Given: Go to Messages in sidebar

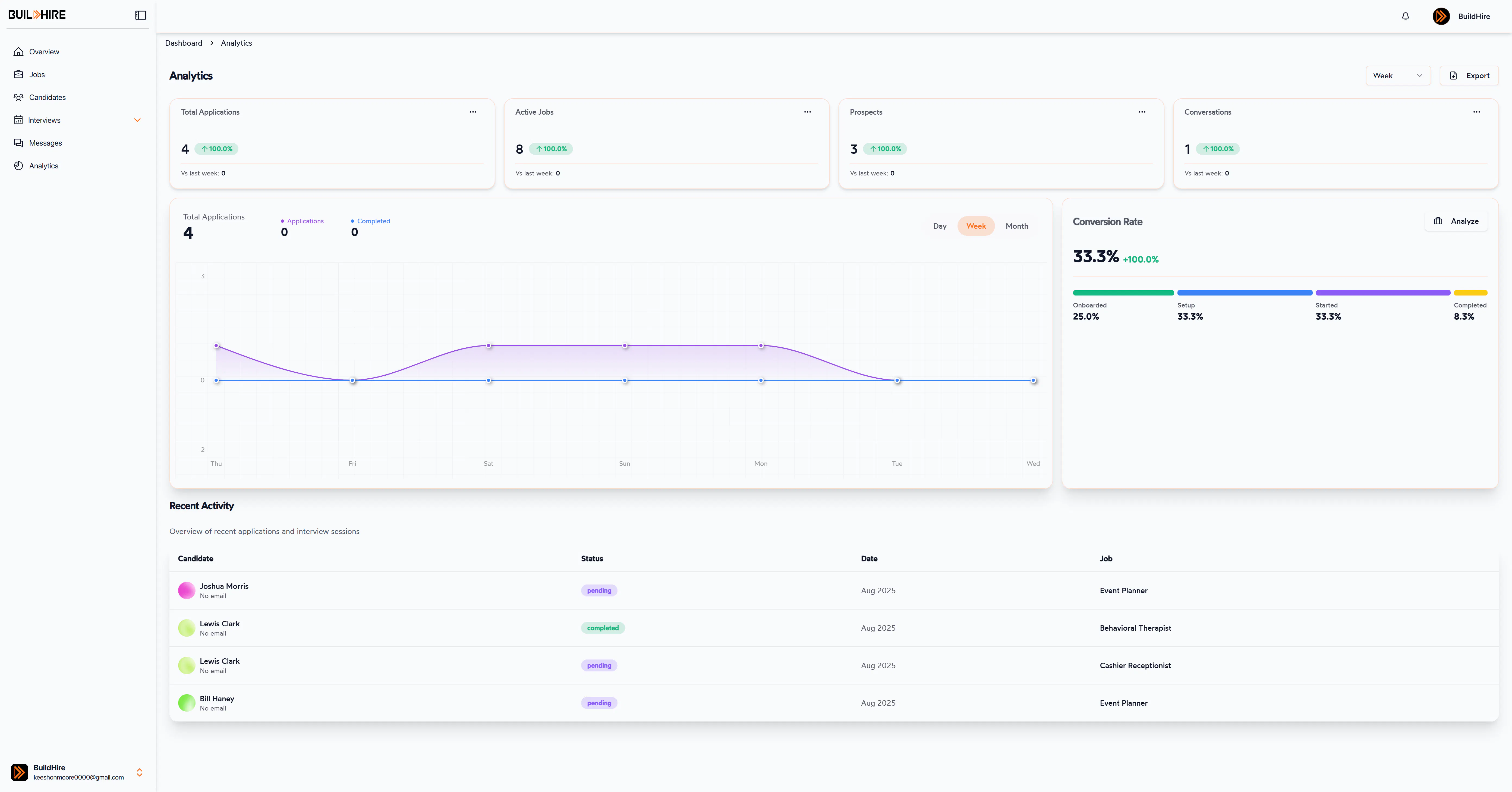Looking at the screenshot, I should tap(46, 143).
